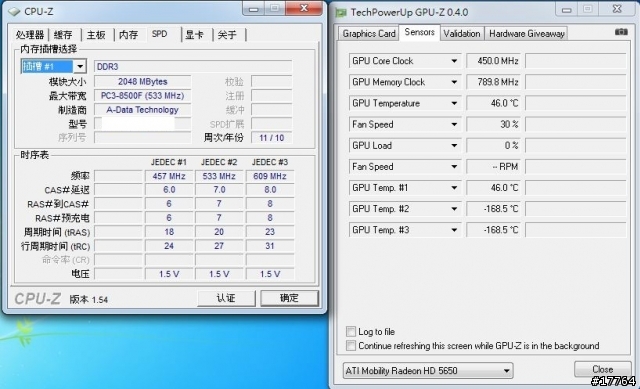Open the GPU Load sensor dropdown
The height and width of the screenshot is (389, 640).
click(454, 146)
